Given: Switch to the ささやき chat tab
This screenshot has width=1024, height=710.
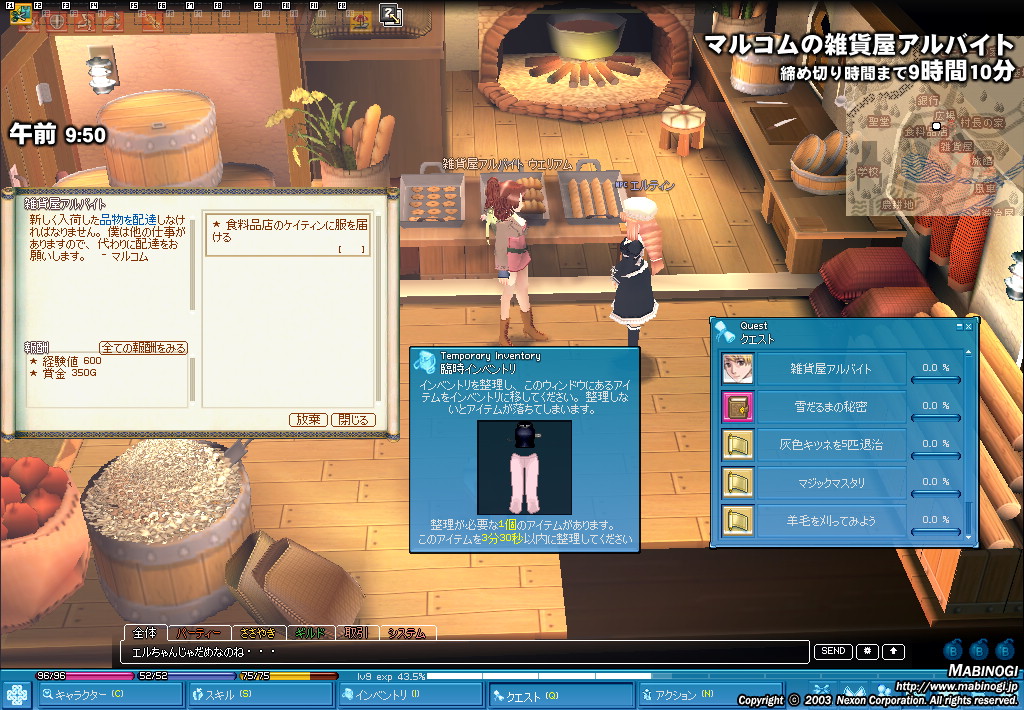Looking at the screenshot, I should point(258,633).
